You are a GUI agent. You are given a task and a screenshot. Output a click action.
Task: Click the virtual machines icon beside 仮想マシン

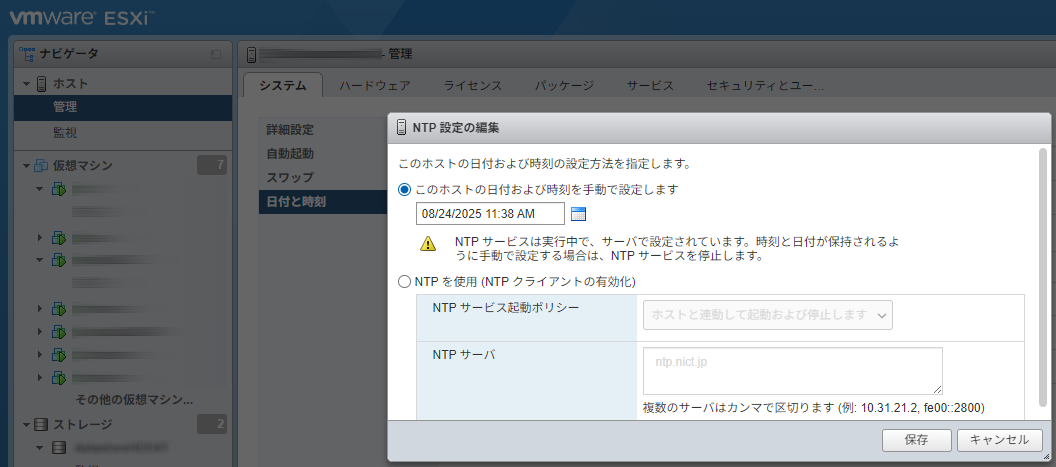pos(41,166)
